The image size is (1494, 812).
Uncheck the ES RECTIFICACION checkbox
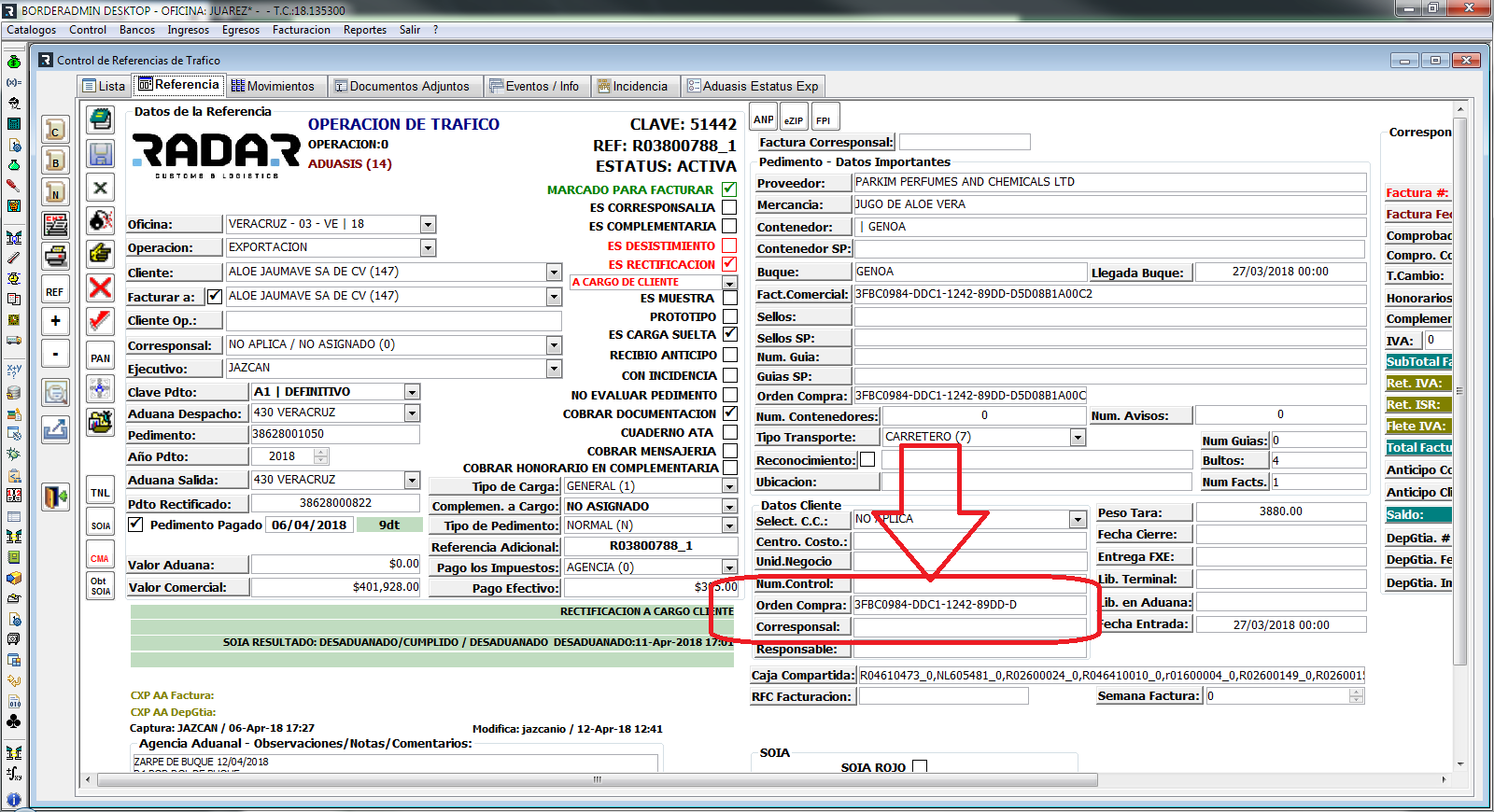click(x=729, y=264)
